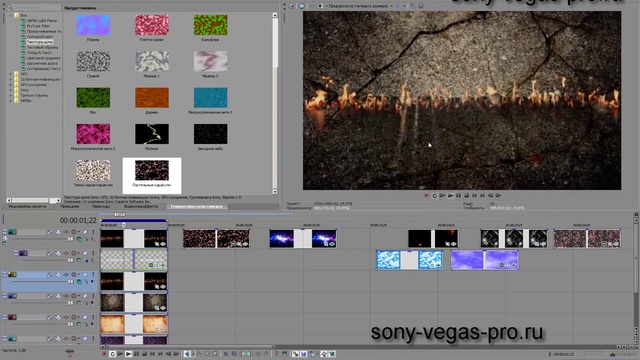Screen dimensions: 640x360
Task: Copy preview snapshot to clipboard icon
Action: (412, 6)
